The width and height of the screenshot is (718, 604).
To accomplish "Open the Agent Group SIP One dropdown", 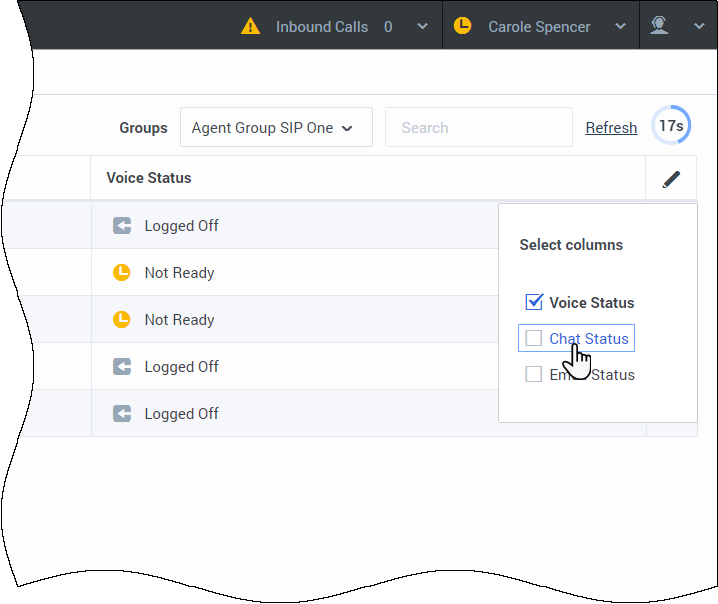I will pos(276,128).
